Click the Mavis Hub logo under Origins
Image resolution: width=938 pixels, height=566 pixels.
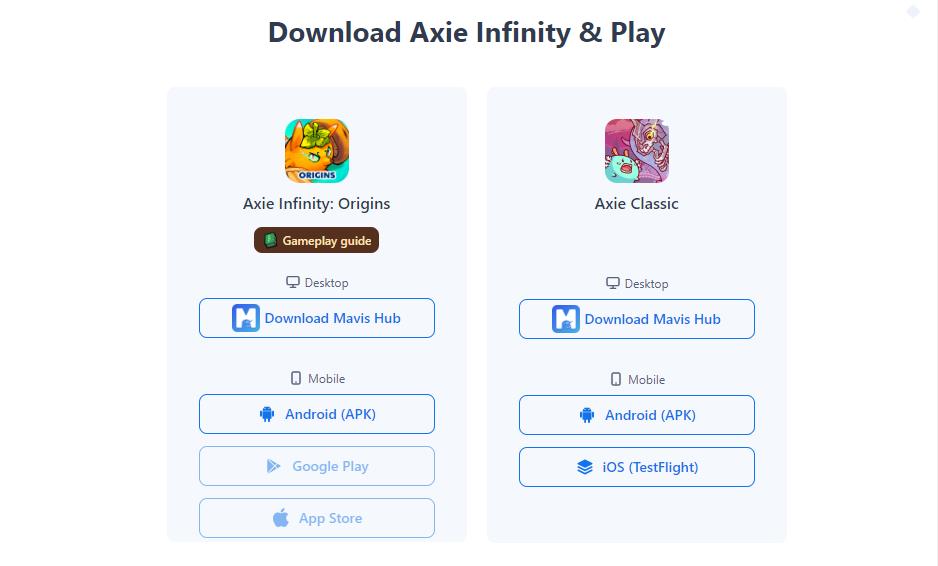tap(246, 318)
